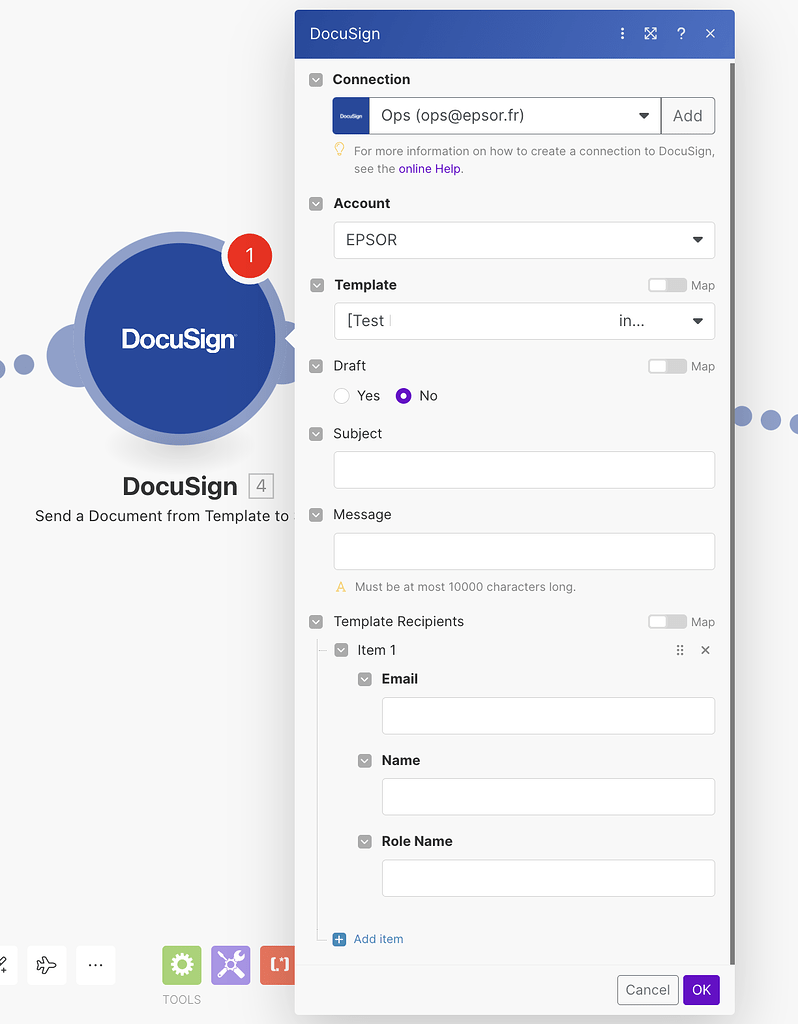Click the lightbulb hint icon
The width and height of the screenshot is (798, 1024).
340,150
